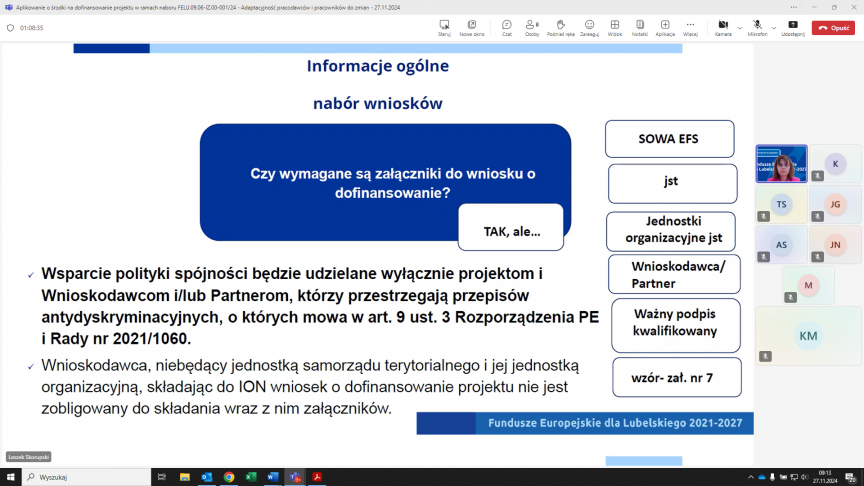
Task: Open the Więcej options menu
Action: 690,28
